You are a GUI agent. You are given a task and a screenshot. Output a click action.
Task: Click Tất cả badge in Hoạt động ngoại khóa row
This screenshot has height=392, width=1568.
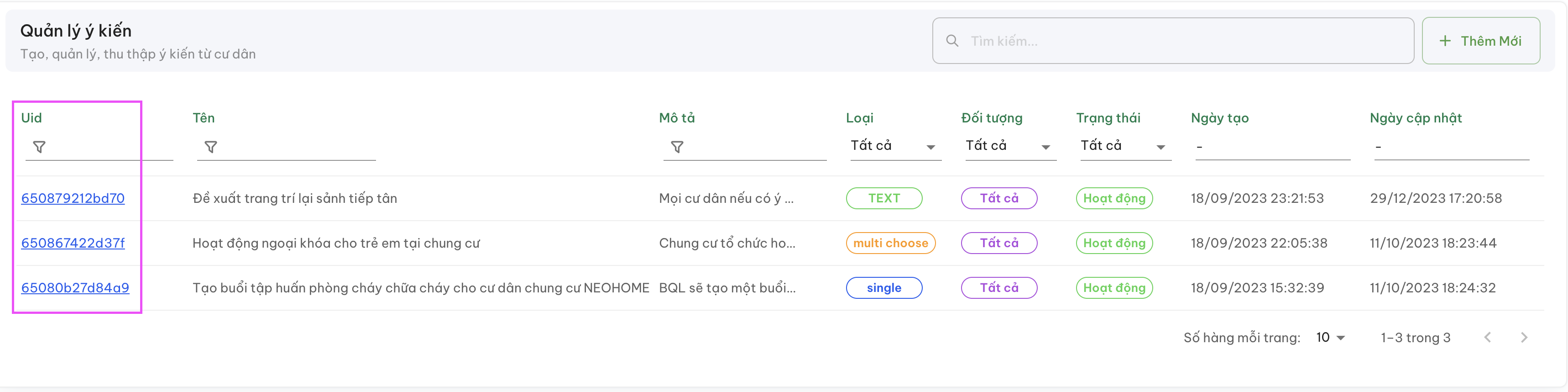click(x=999, y=243)
